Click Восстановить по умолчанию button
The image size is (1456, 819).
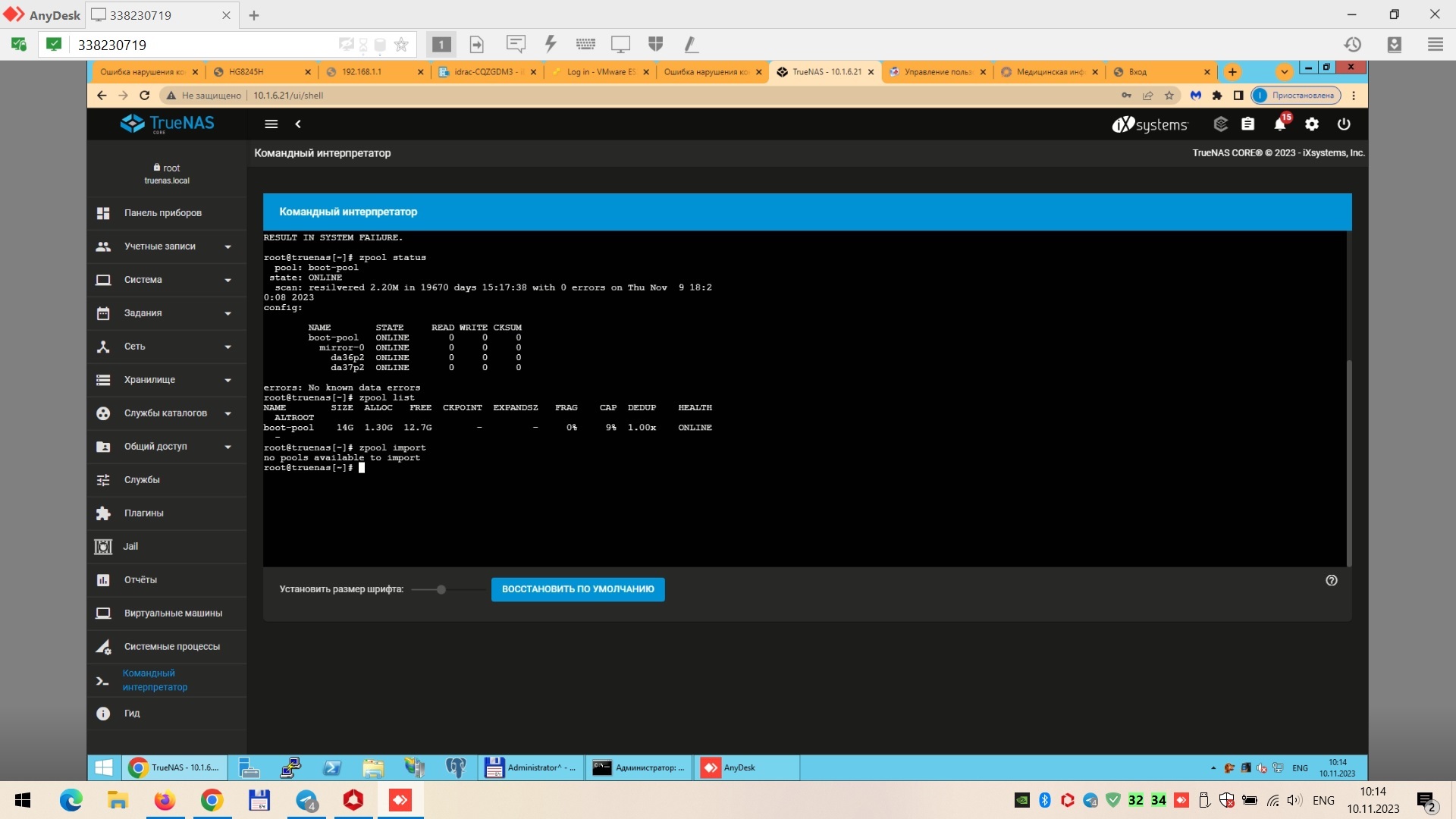tap(578, 589)
